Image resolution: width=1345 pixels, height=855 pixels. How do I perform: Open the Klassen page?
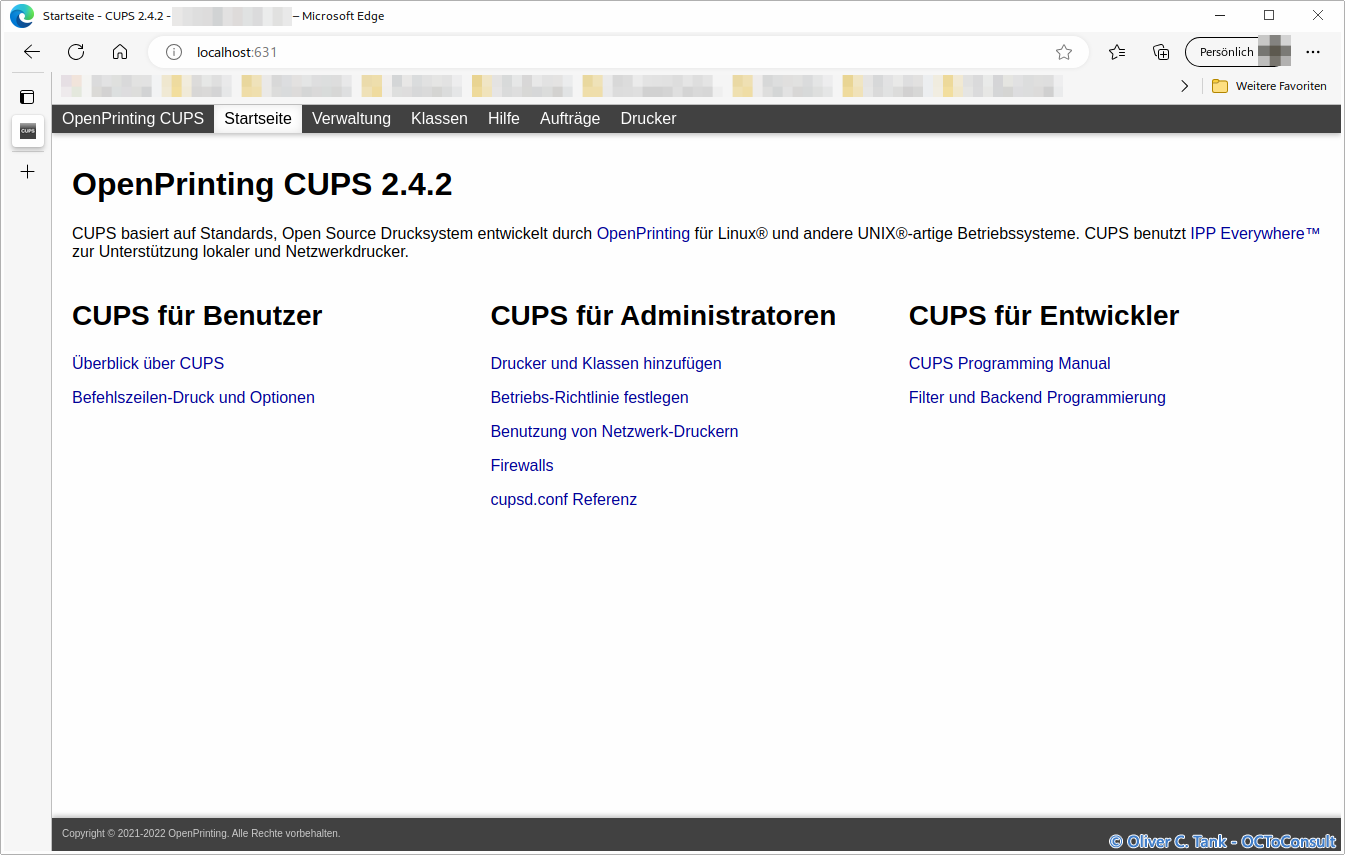(439, 119)
